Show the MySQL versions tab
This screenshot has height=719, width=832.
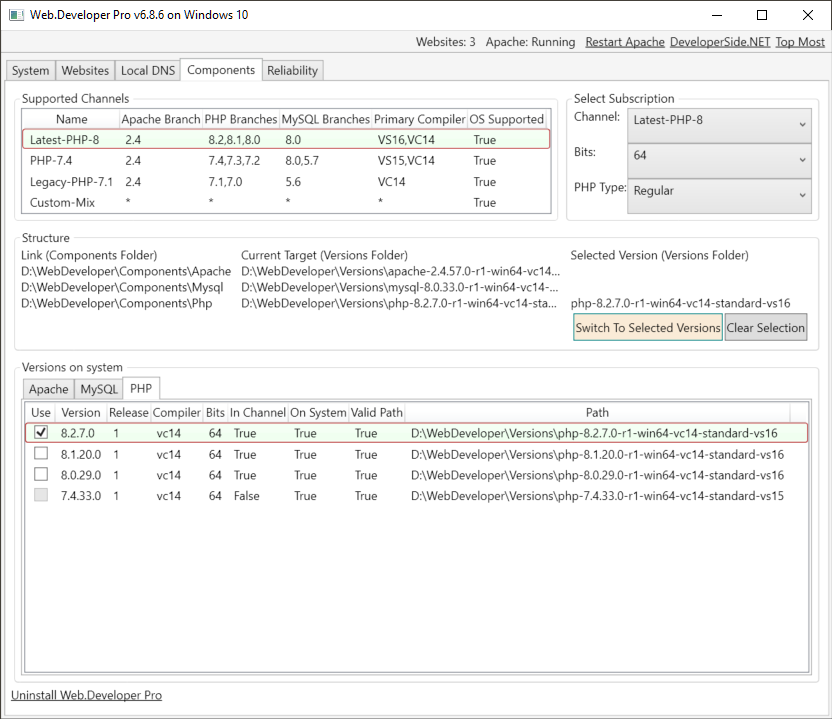click(99, 389)
